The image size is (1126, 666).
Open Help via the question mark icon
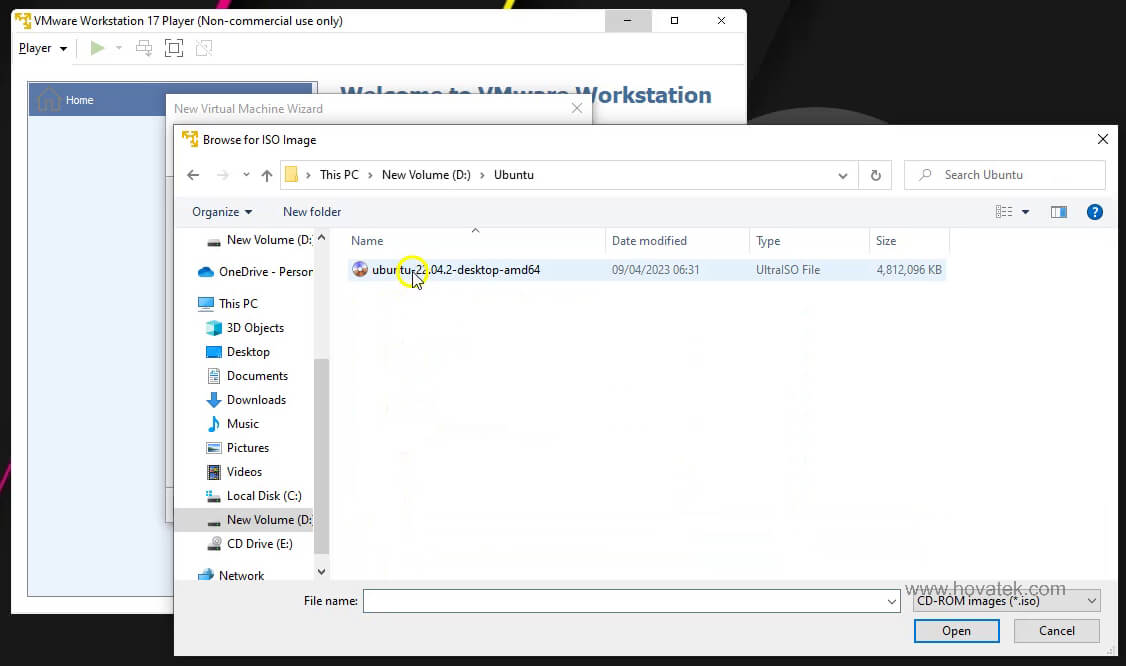point(1095,211)
